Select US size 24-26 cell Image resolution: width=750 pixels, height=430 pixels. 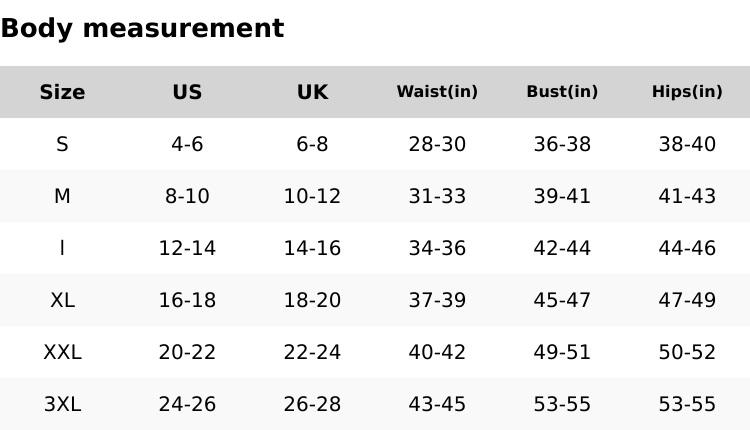pos(187,404)
